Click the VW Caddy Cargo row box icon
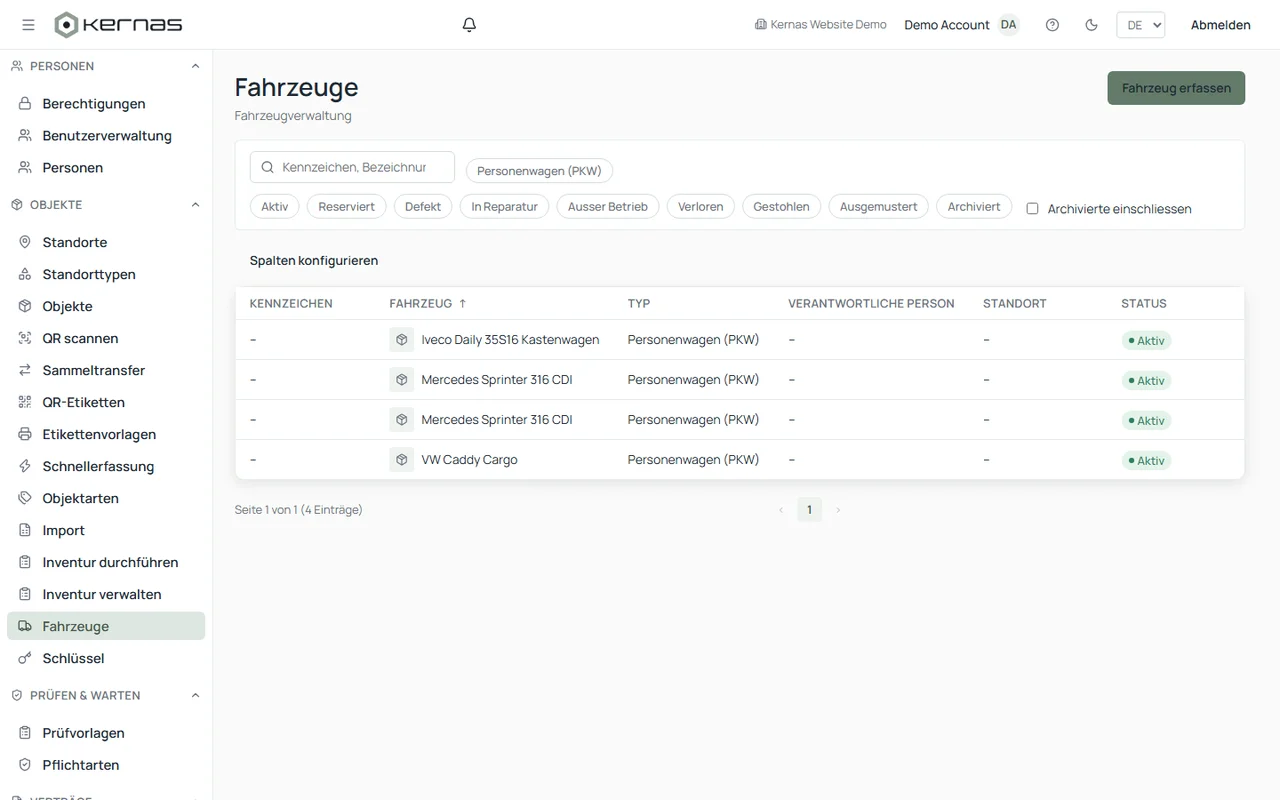Image resolution: width=1280 pixels, height=800 pixels. click(x=402, y=460)
